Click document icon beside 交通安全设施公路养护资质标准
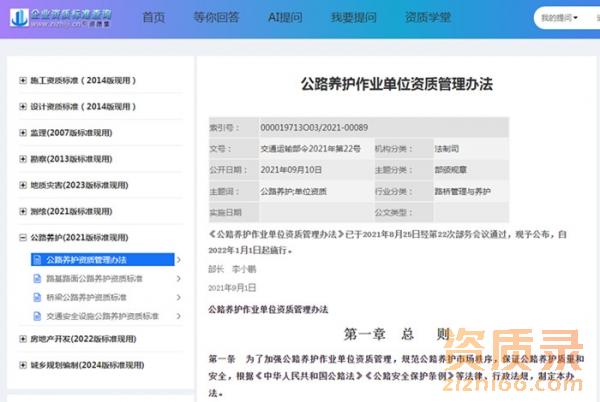 click(x=39, y=316)
